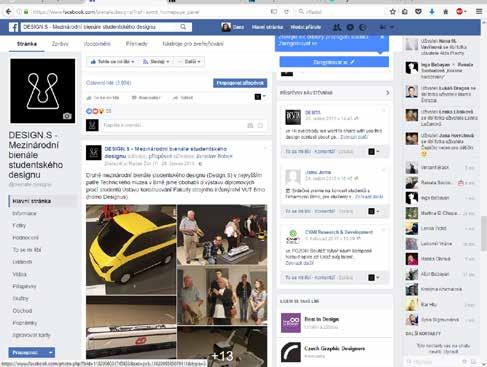Open the Czech Graphic Designers page link

tap(335, 348)
